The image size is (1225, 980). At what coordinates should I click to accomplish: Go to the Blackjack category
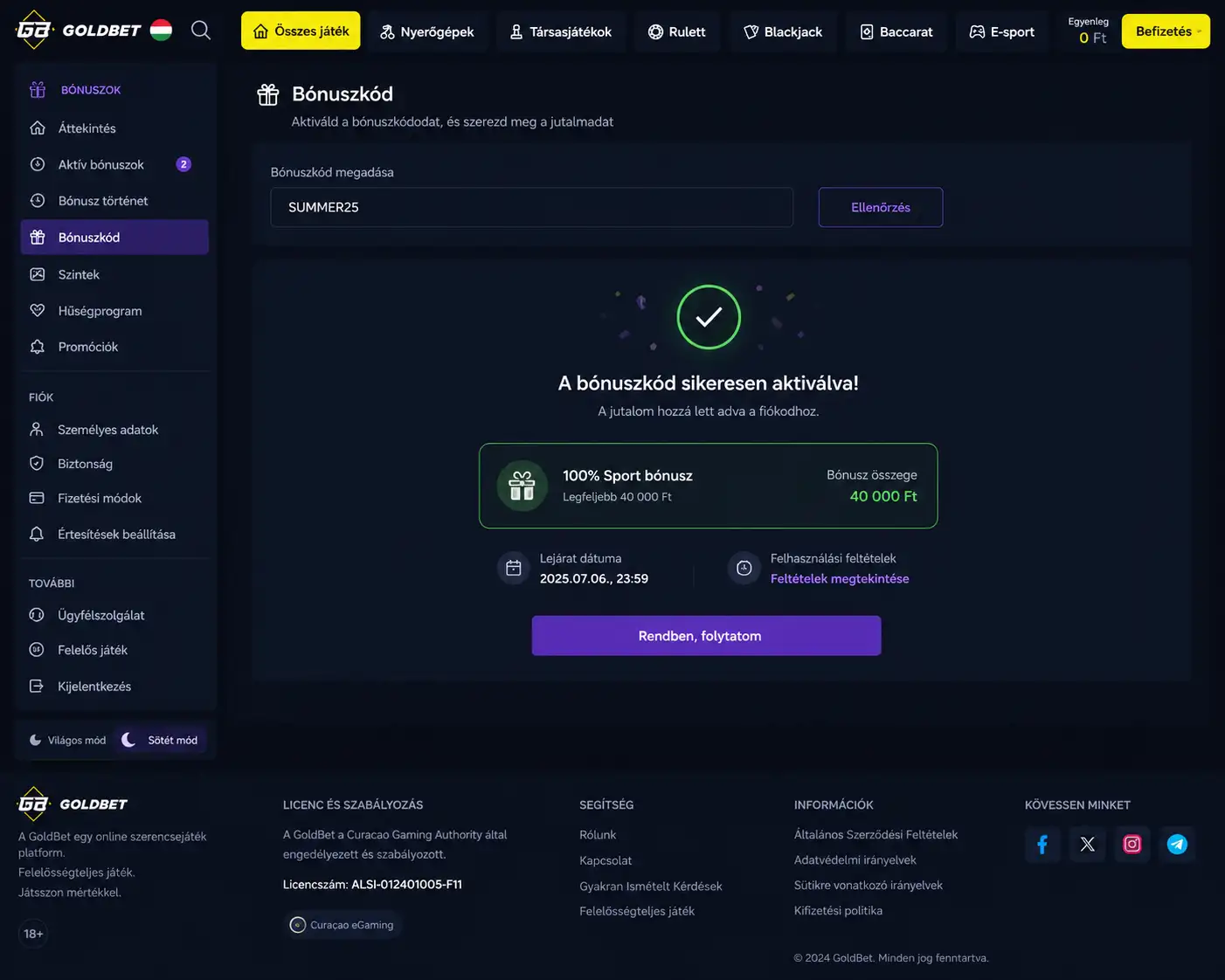783,31
